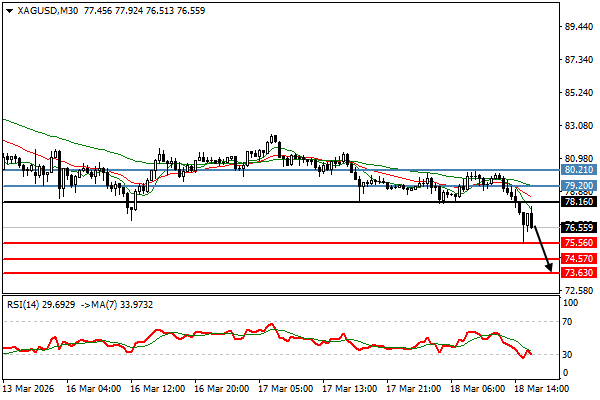Select the 80.210 blue price level label
Screen dimensions: 600x400
(x=578, y=170)
